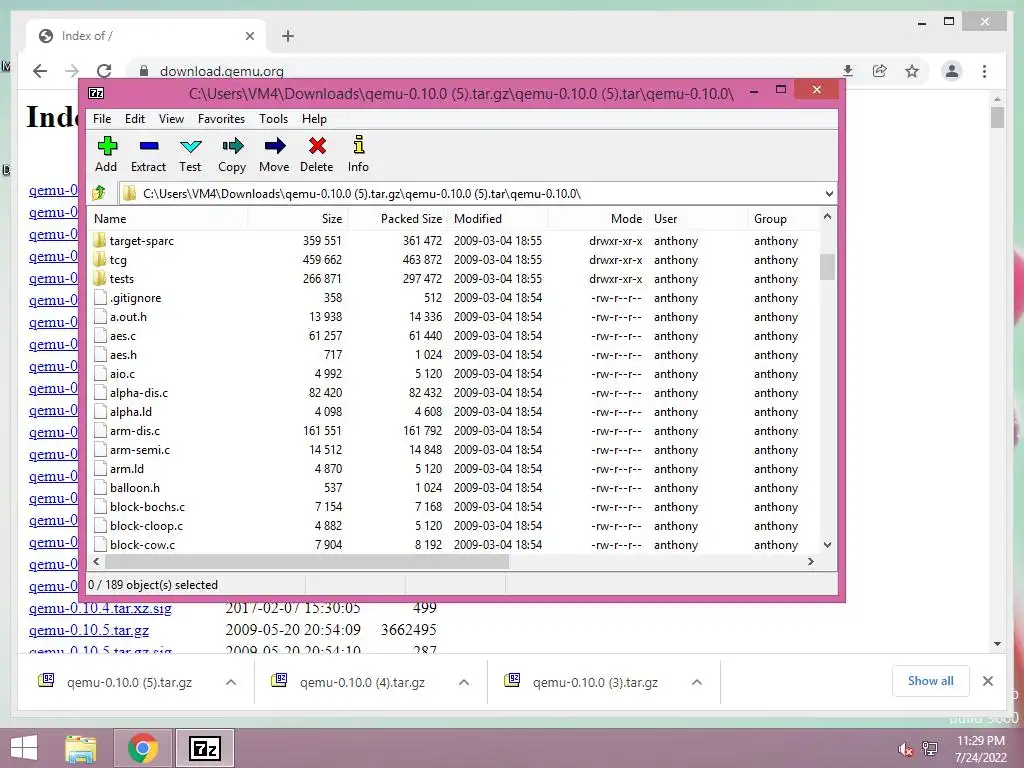Click Chrome back arrow
1024x768 pixels.
click(40, 71)
